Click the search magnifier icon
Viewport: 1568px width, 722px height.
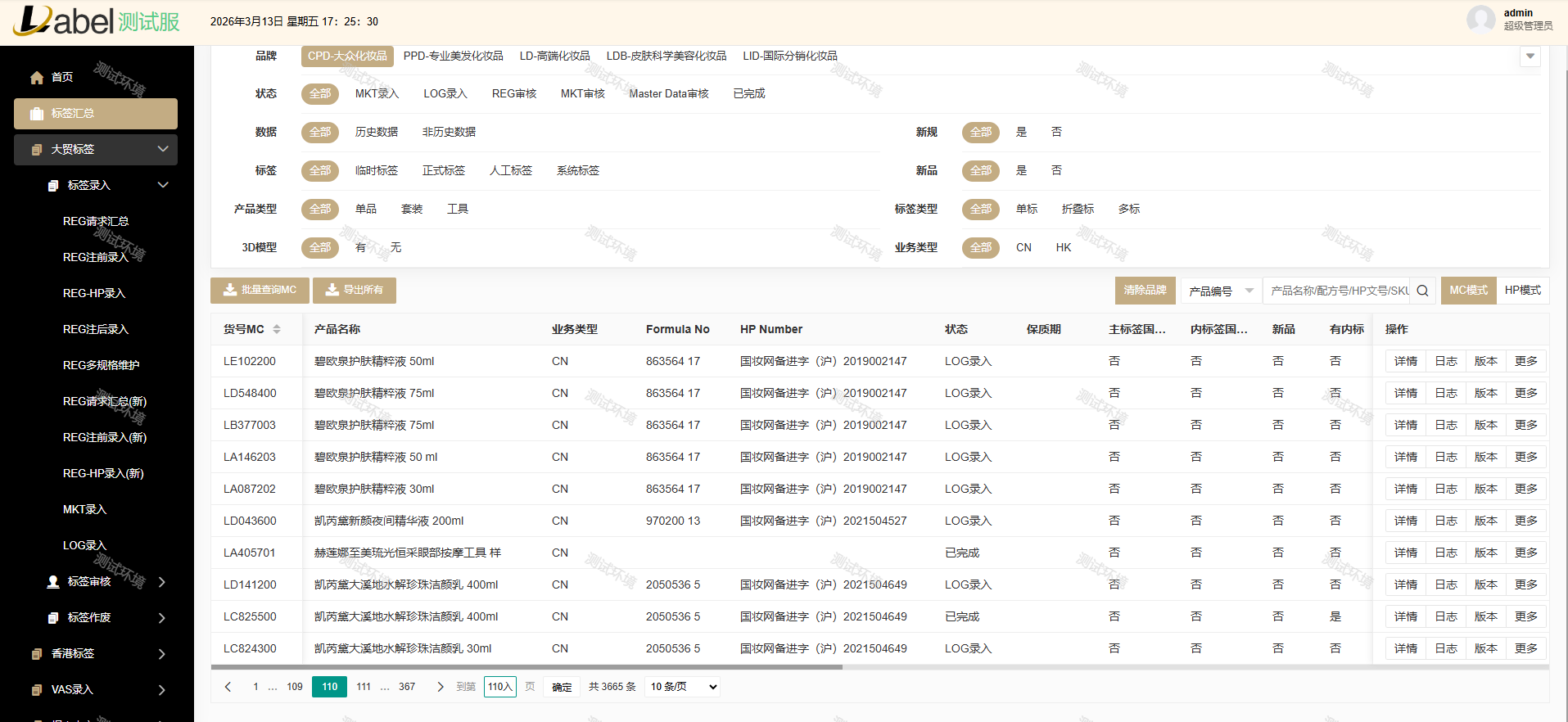point(1422,291)
